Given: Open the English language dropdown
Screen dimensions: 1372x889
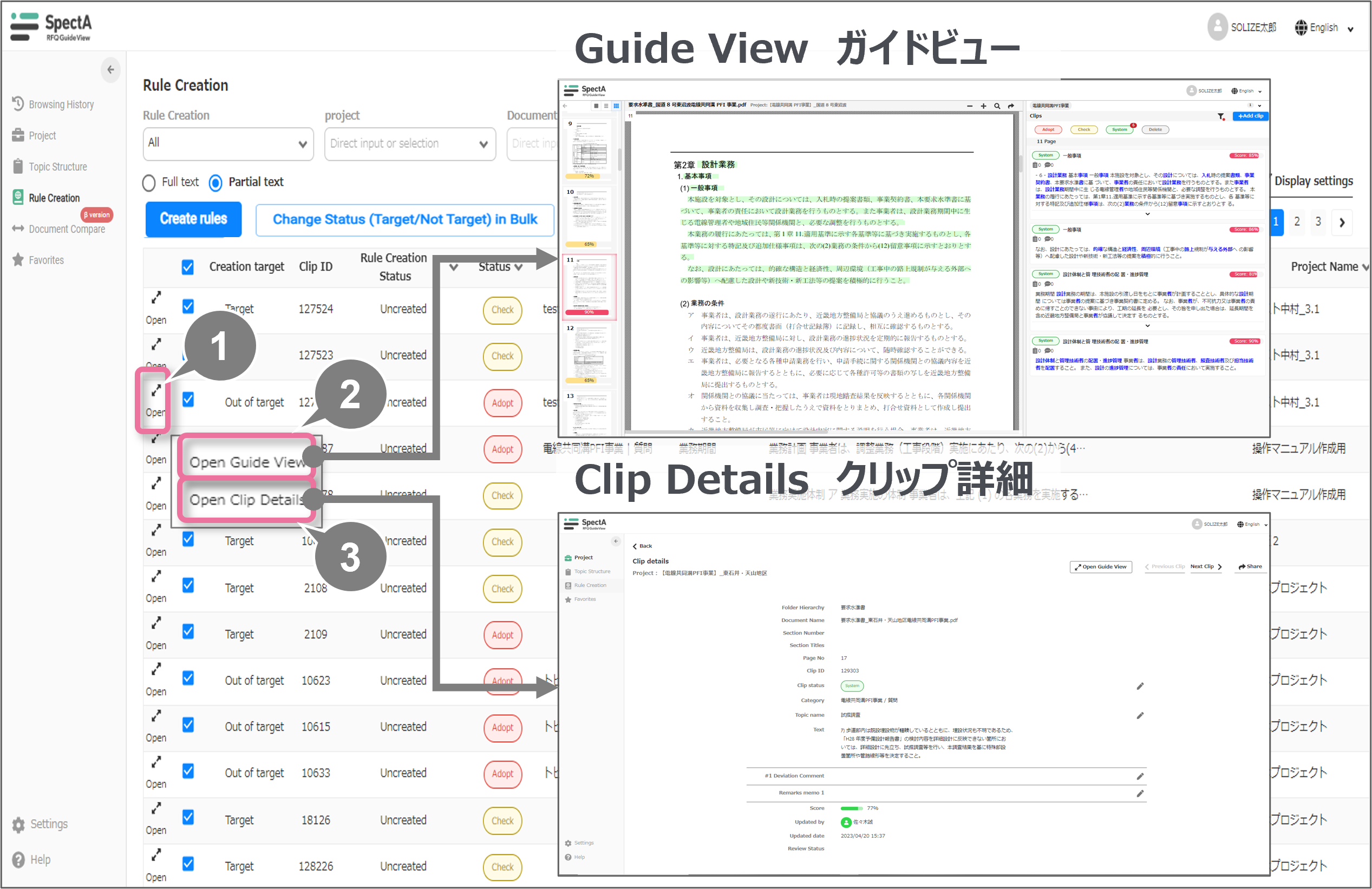Looking at the screenshot, I should pyautogui.click(x=1324, y=28).
